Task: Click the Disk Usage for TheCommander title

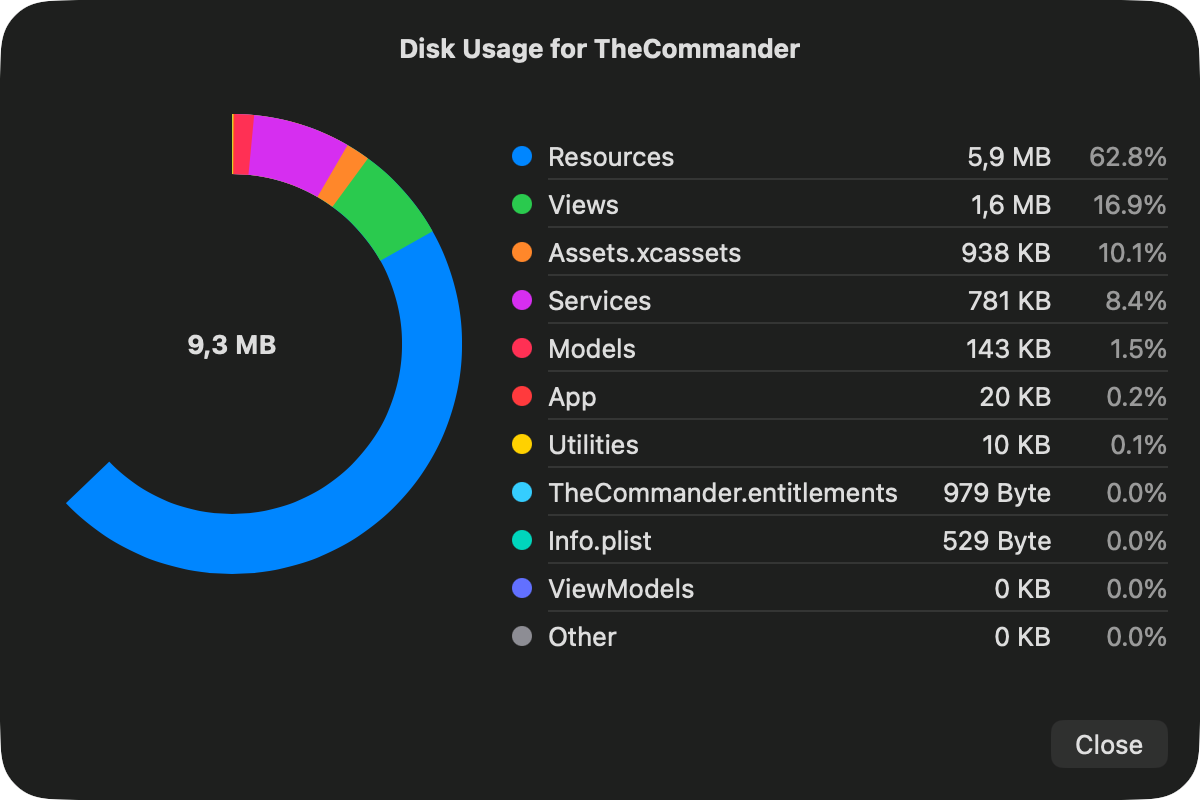Action: pos(599,48)
